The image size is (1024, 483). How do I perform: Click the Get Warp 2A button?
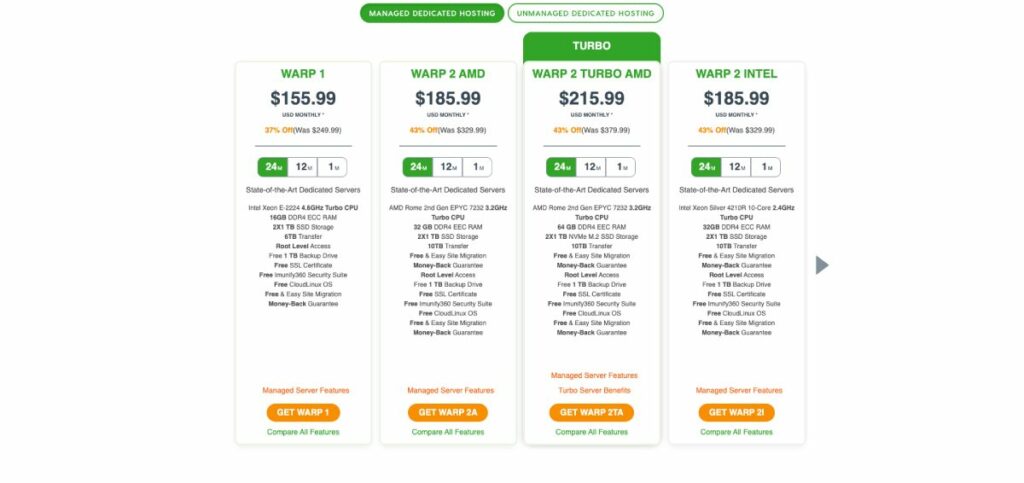tap(447, 412)
